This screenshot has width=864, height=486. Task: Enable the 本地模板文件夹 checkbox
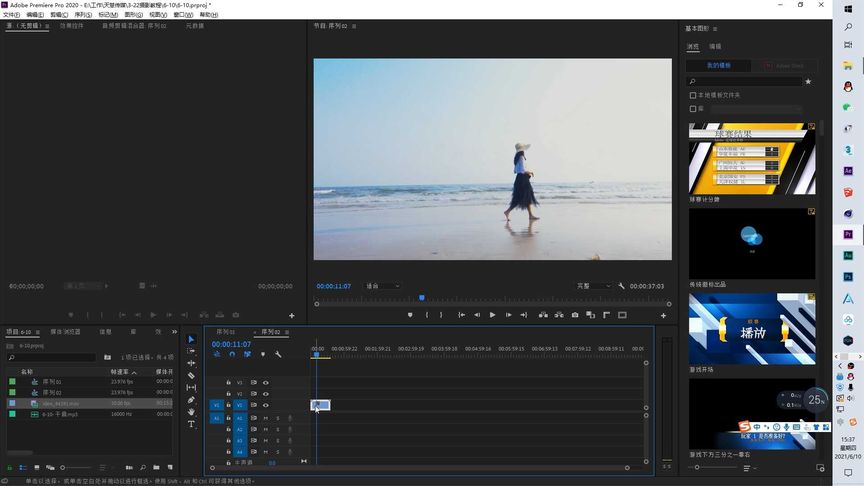[693, 95]
